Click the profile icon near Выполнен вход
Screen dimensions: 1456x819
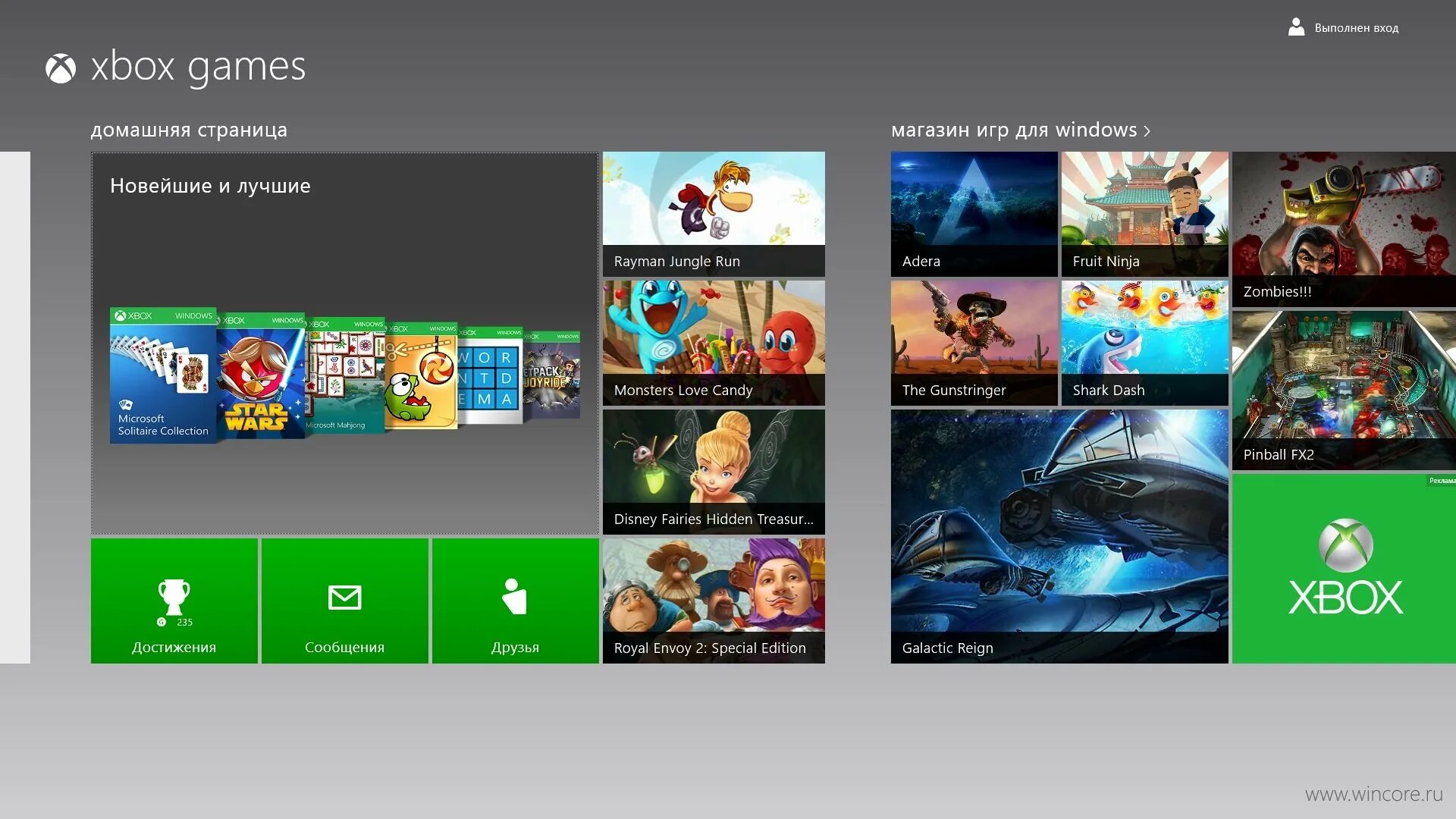(1297, 27)
